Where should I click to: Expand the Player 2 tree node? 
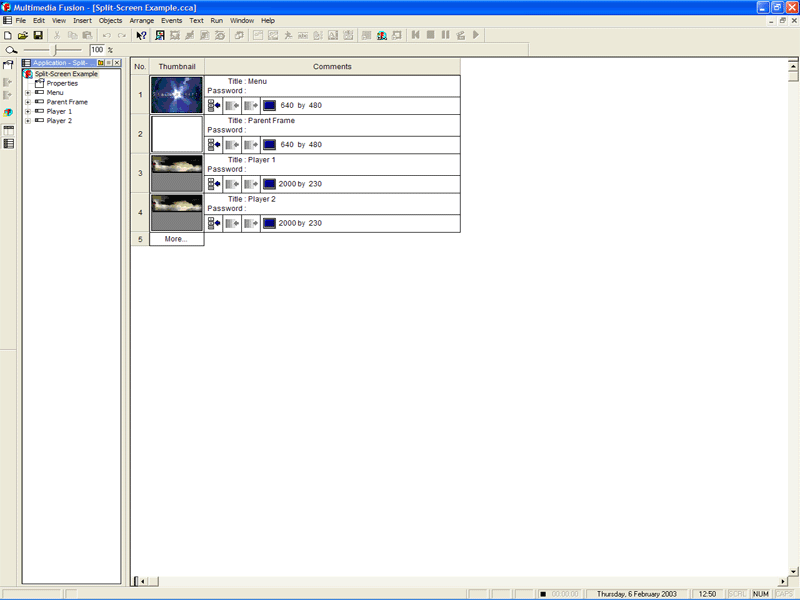click(28, 121)
